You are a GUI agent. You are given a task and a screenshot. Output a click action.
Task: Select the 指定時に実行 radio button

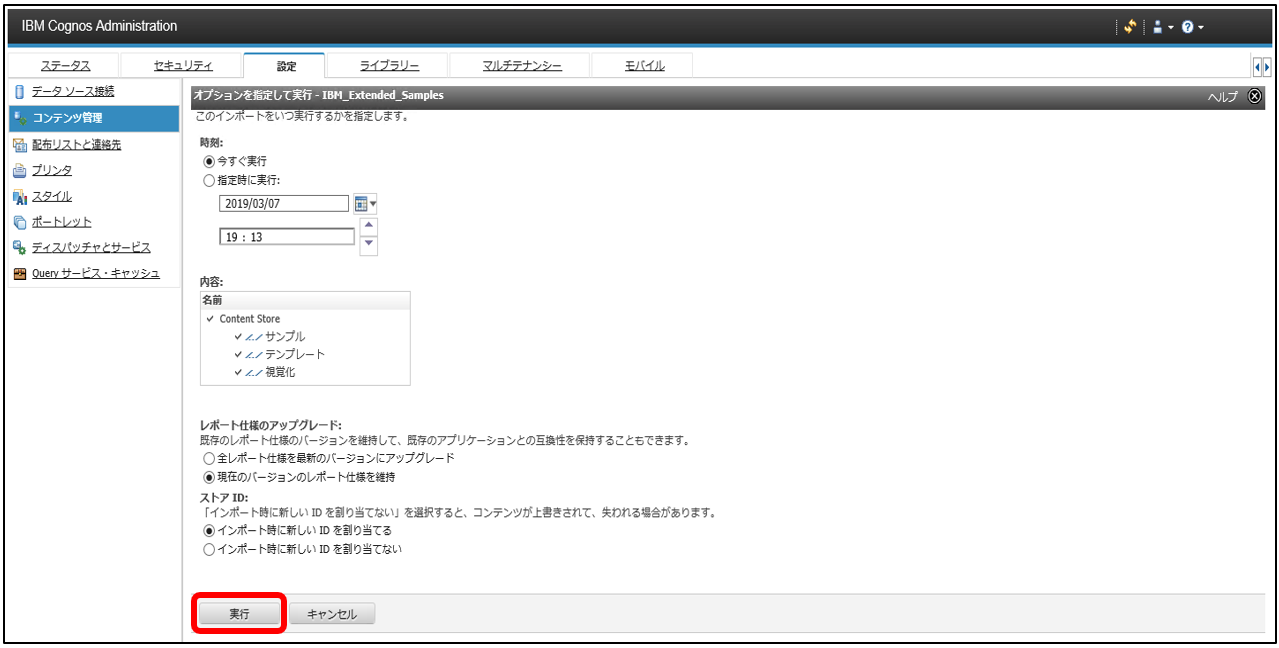click(209, 181)
